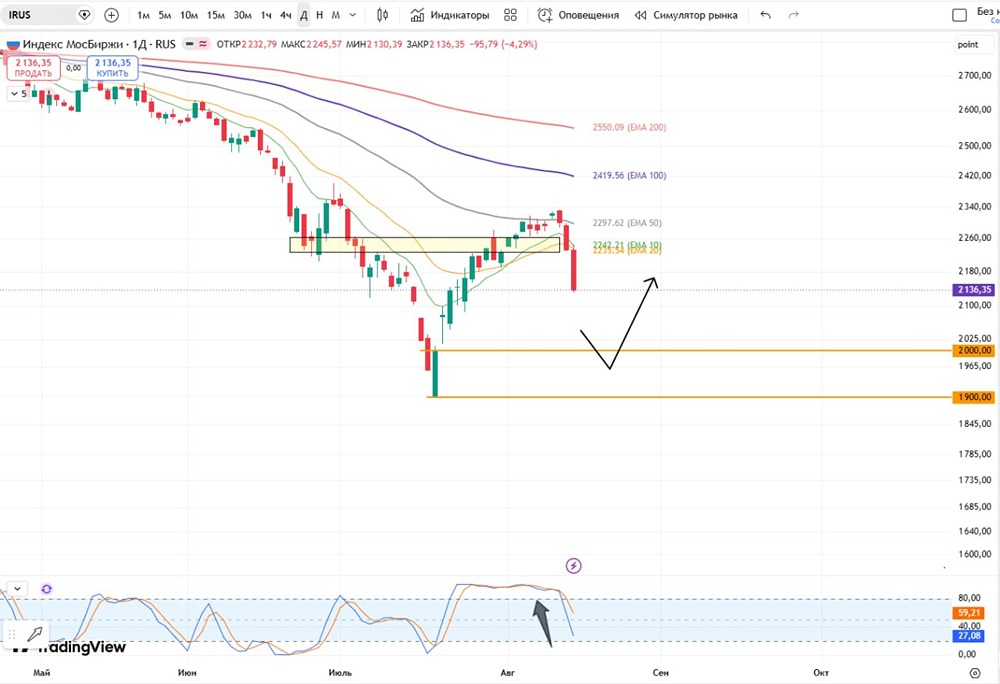The image size is (1000, 684).
Task: Click the blue stochastic value 27,08
Action: 968,636
